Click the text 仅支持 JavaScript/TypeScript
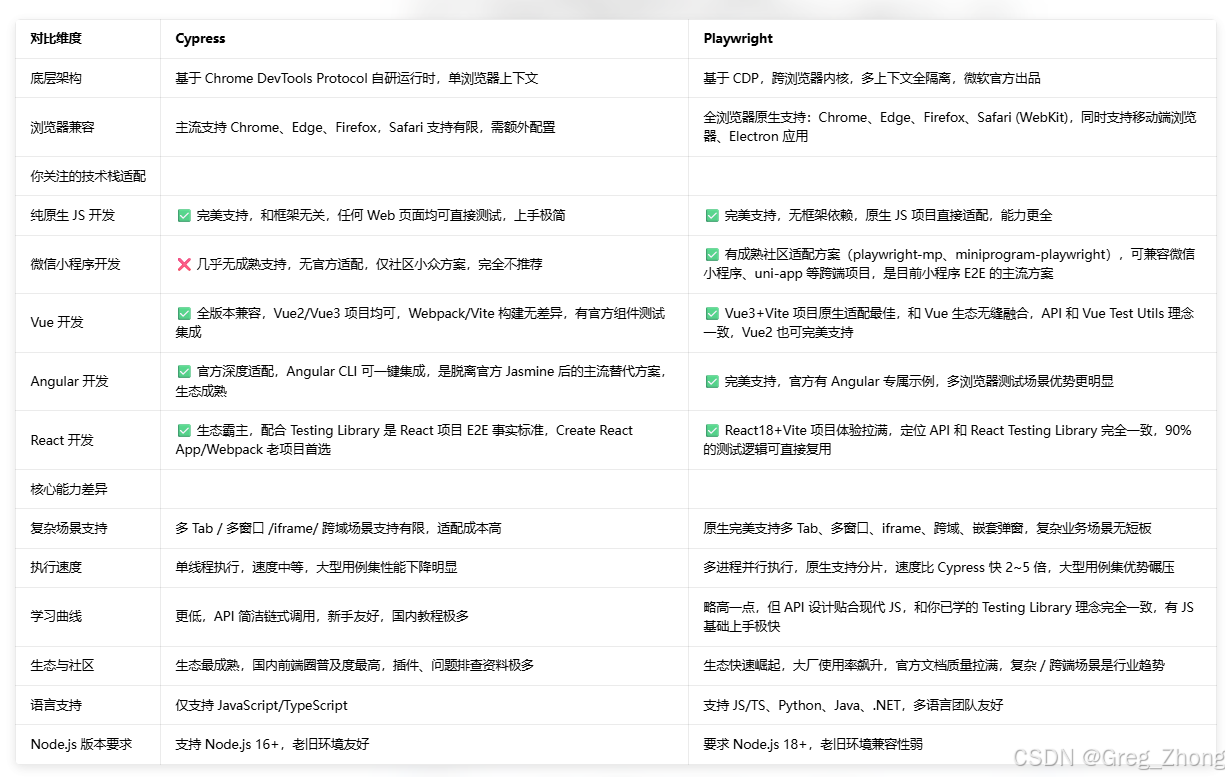Image resolution: width=1229 pixels, height=777 pixels. click(261, 705)
